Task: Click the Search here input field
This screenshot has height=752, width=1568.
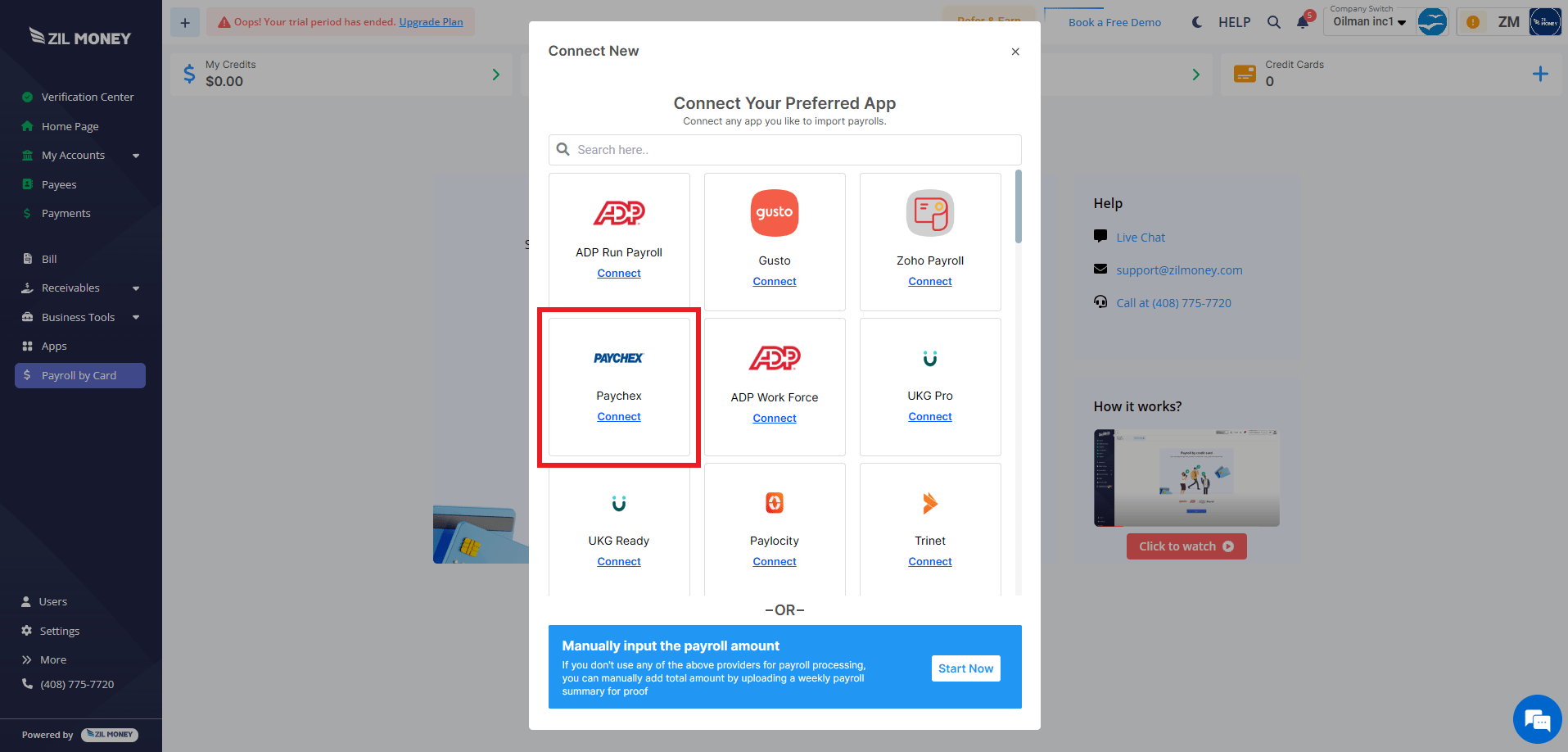Action: [x=784, y=150]
